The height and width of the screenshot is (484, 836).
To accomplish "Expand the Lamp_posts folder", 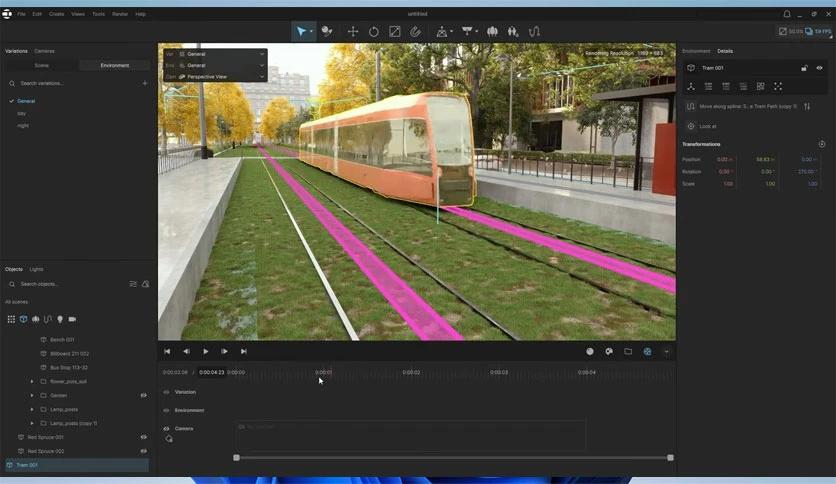I will (32, 409).
